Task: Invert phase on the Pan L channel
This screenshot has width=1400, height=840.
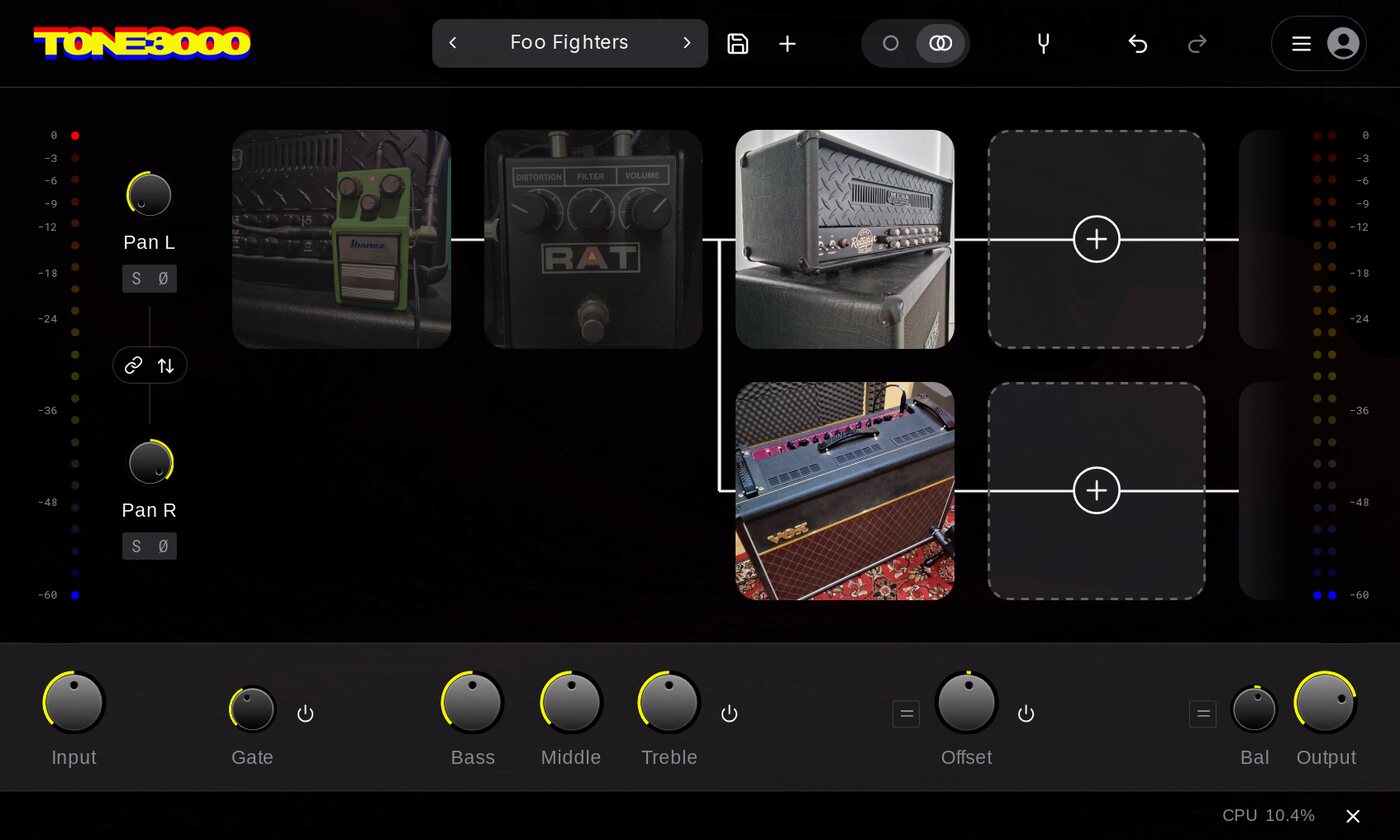Action: 163,279
